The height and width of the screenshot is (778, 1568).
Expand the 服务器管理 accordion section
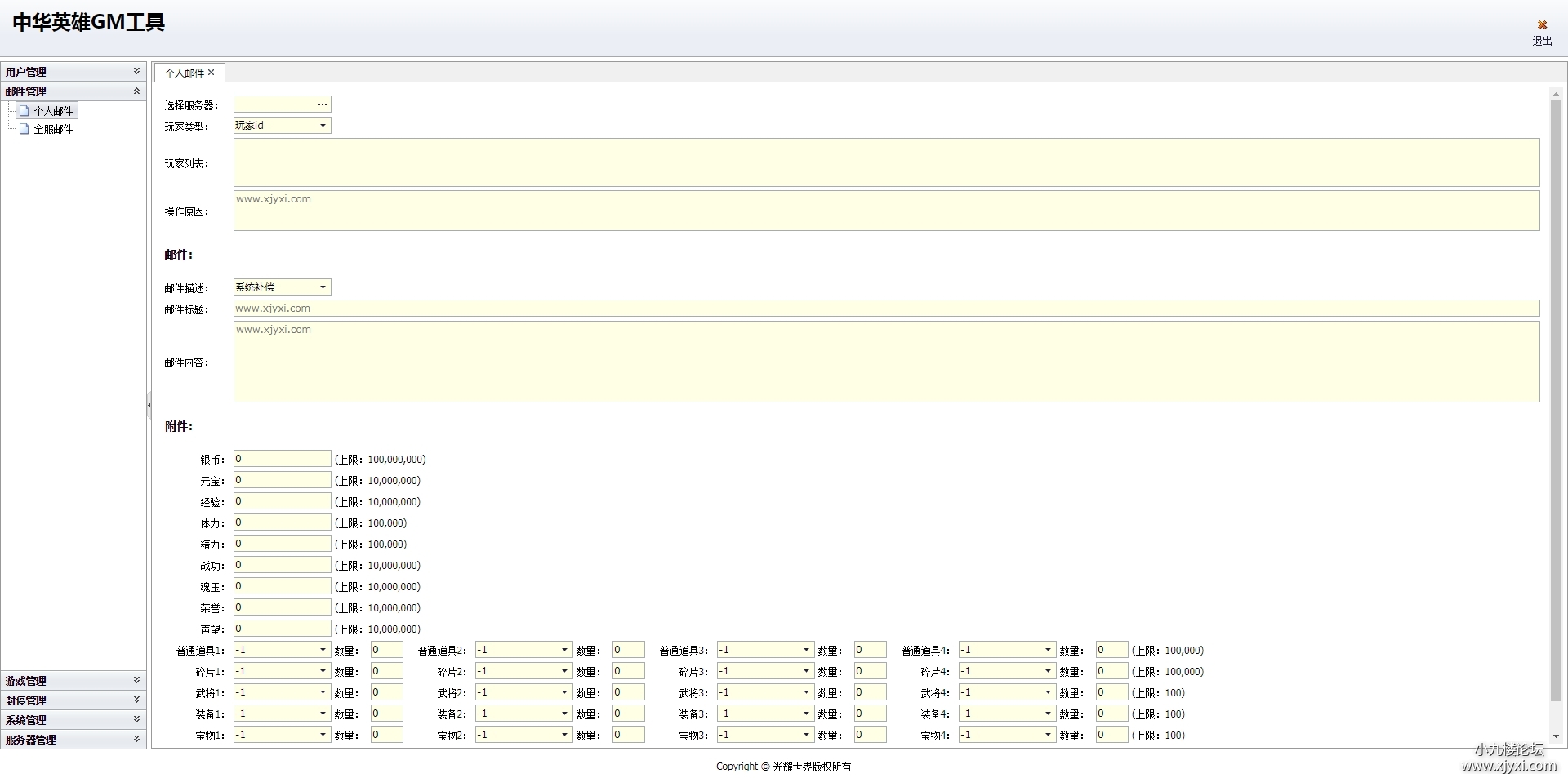coord(136,739)
